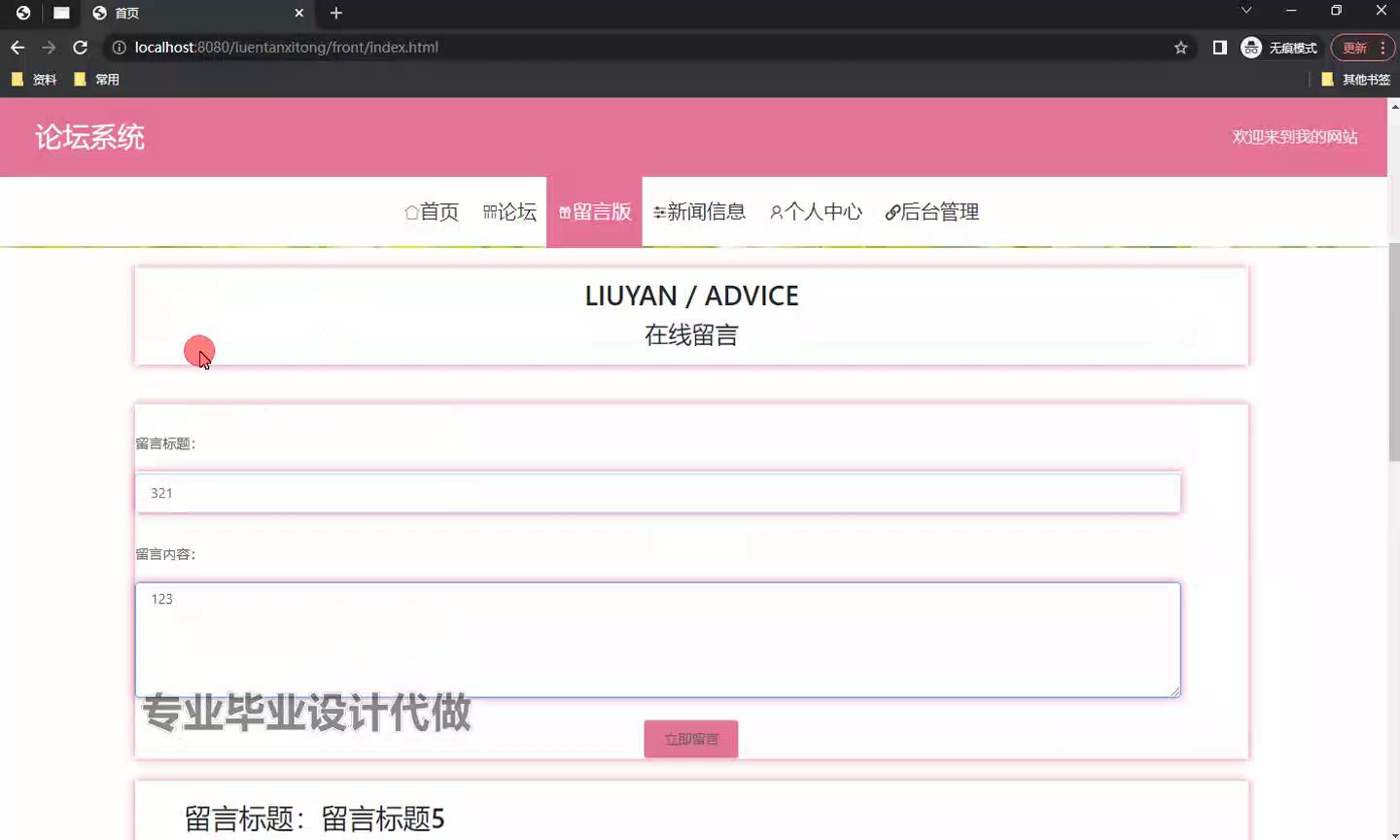Toggle the bookmark star in address bar
The image size is (1400, 840).
1179,47
